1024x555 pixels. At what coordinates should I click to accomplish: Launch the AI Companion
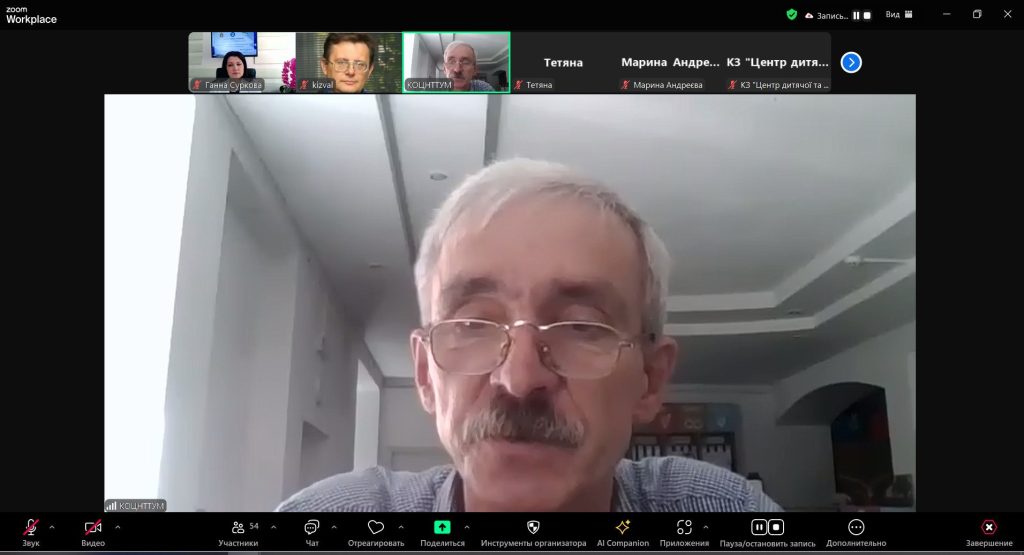623,528
